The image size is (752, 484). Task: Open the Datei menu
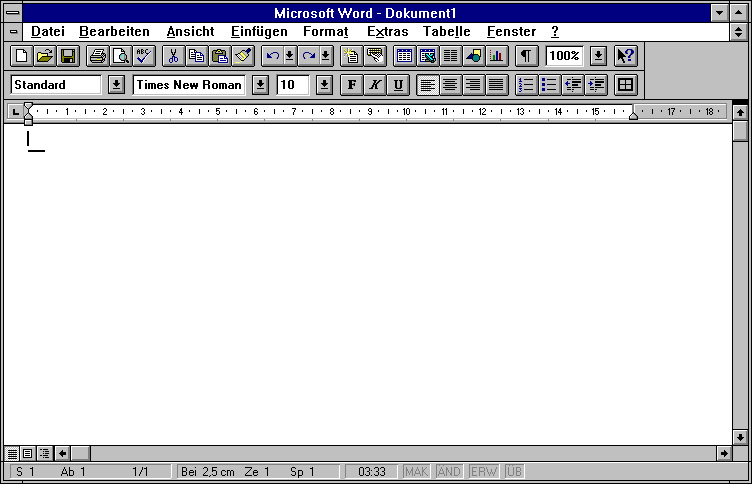(x=47, y=32)
